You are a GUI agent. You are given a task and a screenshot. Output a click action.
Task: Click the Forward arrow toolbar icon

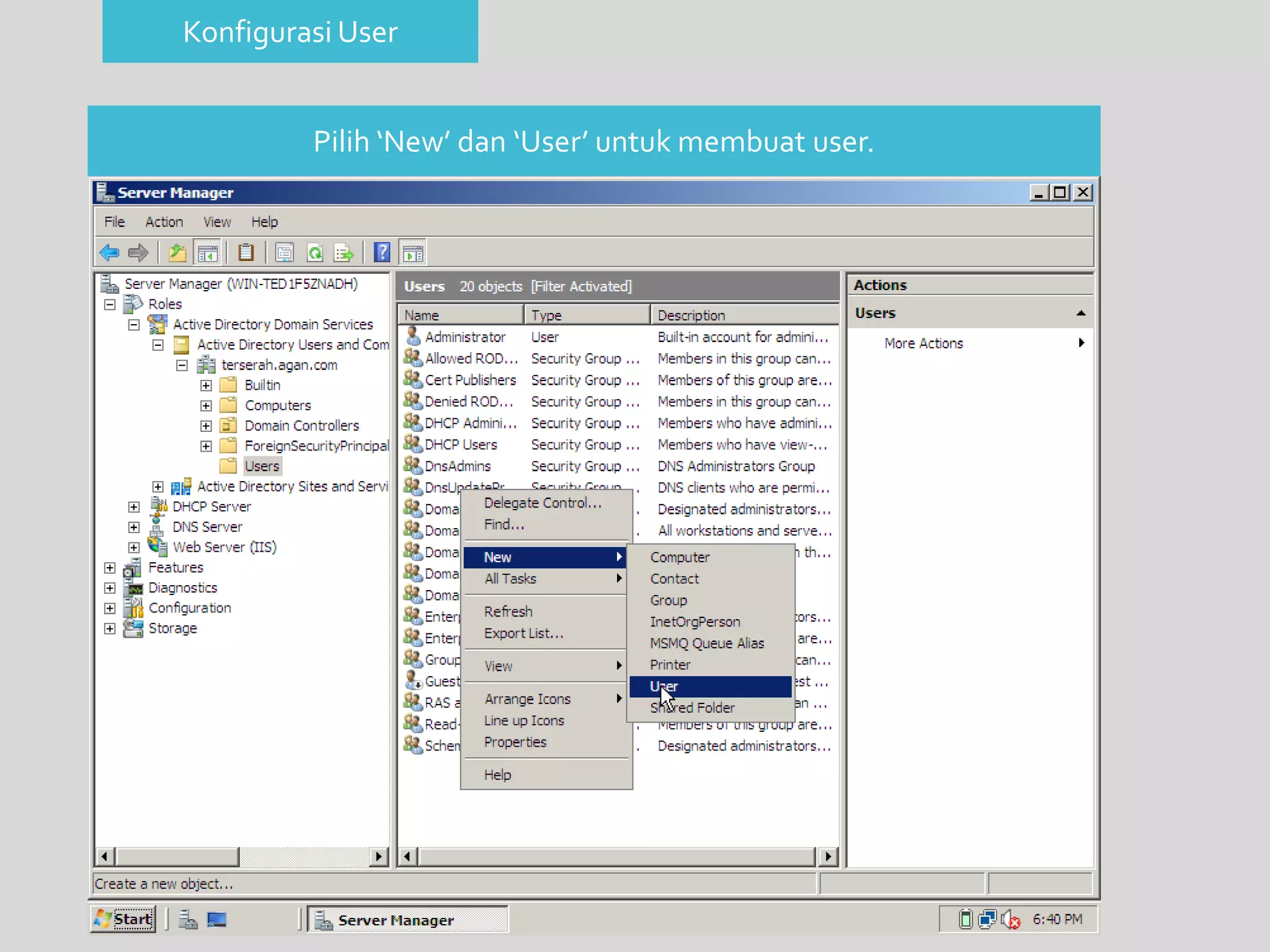click(138, 253)
